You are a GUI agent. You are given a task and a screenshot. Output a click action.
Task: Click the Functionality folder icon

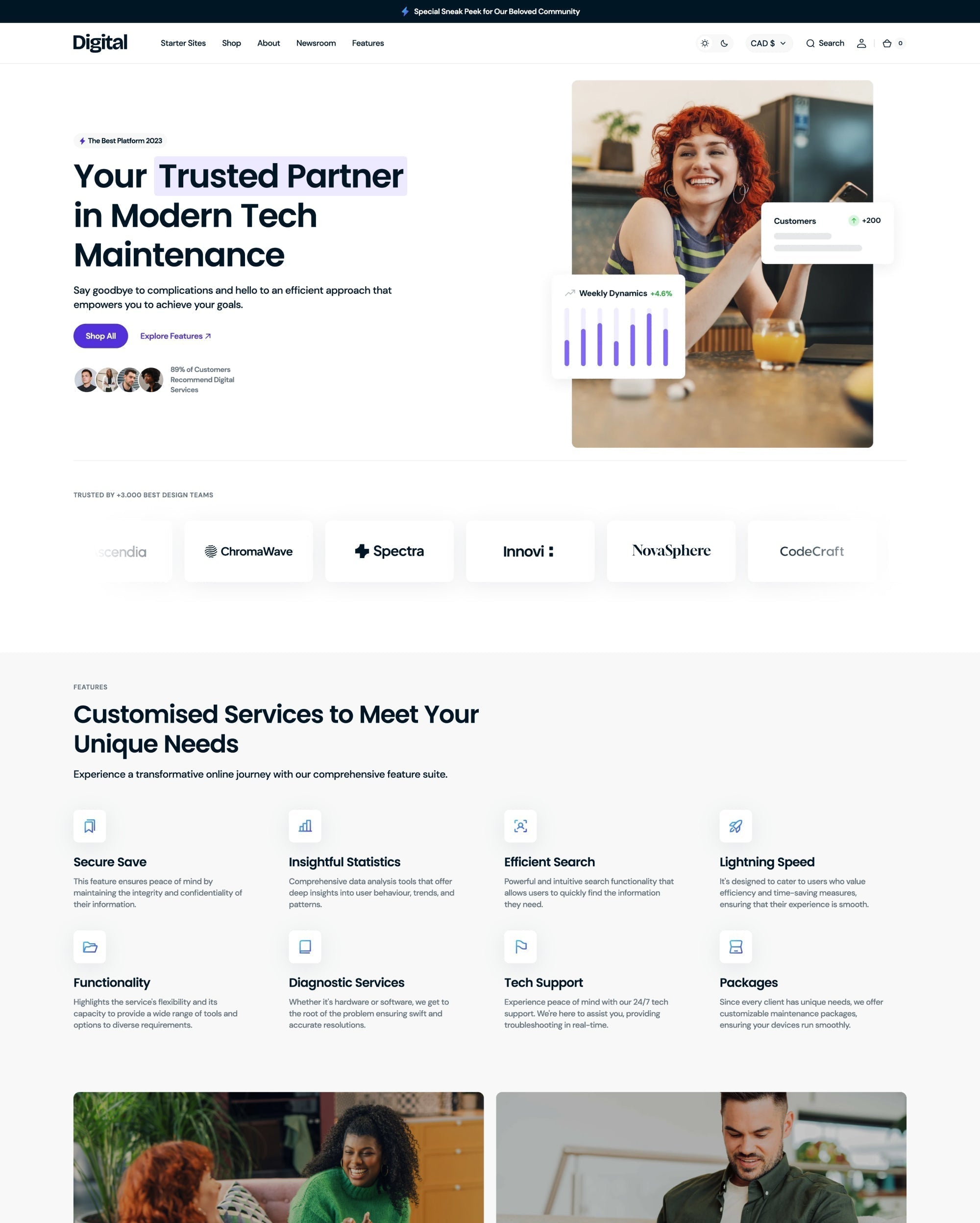tap(90, 946)
